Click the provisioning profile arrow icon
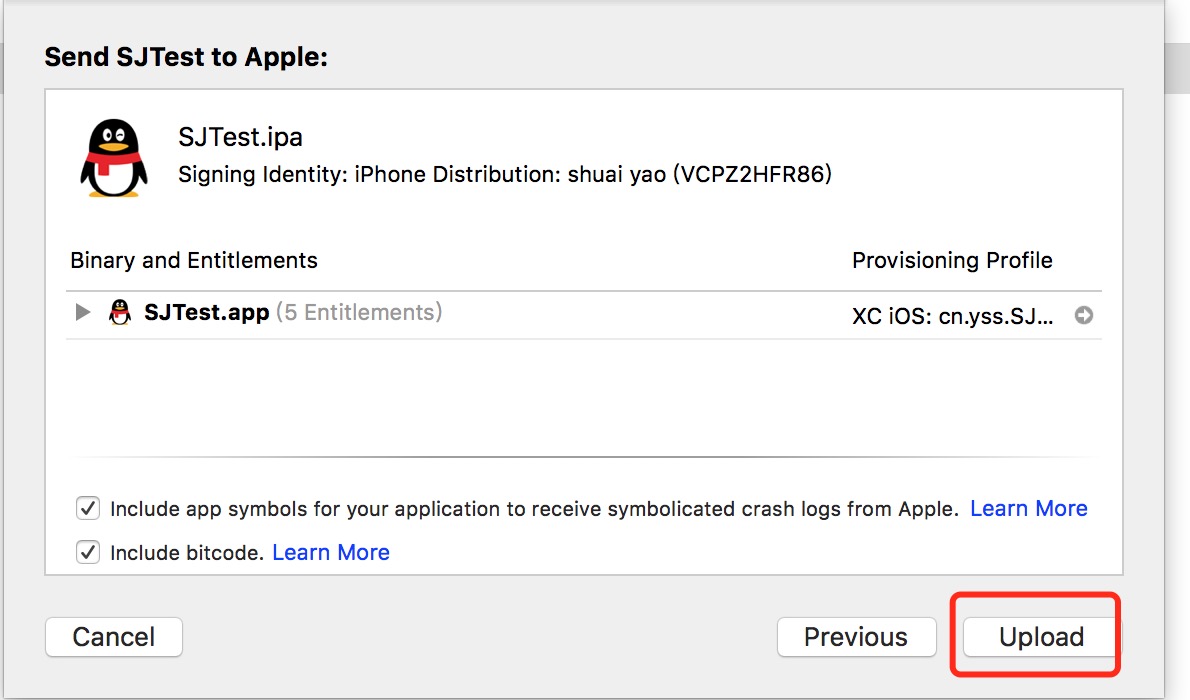The width and height of the screenshot is (1190, 700). click(x=1083, y=315)
